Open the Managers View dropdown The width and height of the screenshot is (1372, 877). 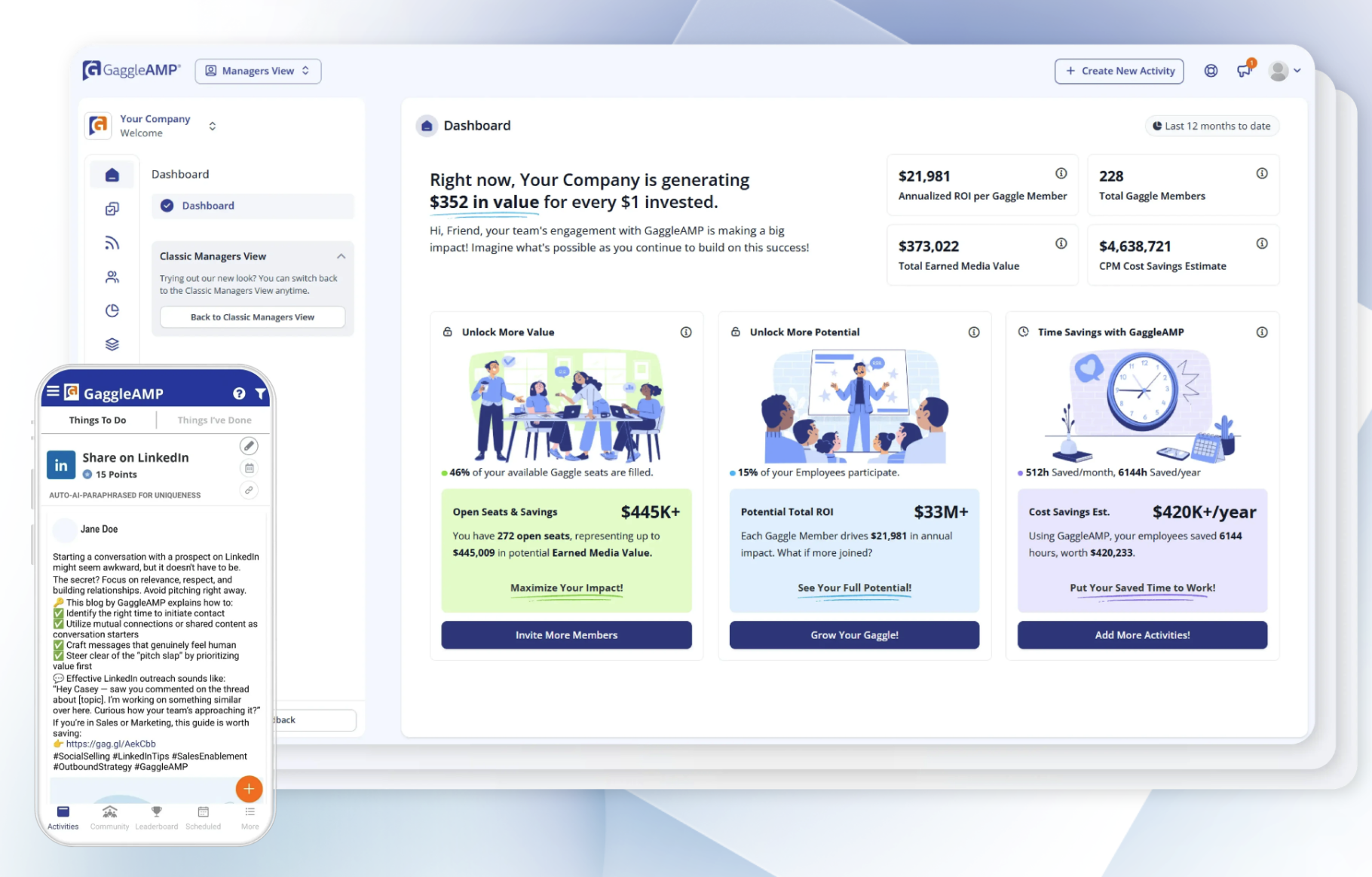coord(258,70)
